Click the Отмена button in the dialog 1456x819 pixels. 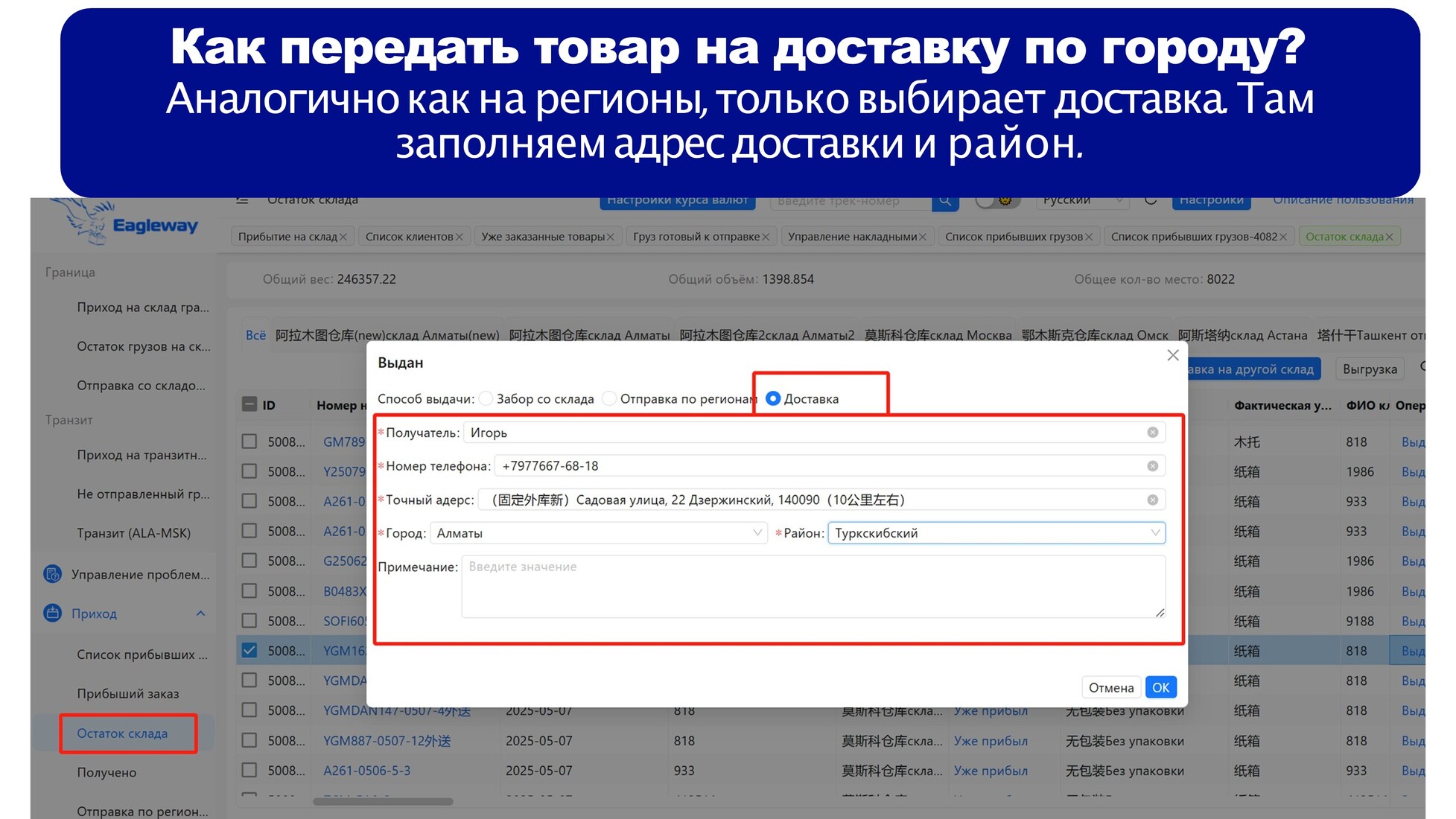1111,687
